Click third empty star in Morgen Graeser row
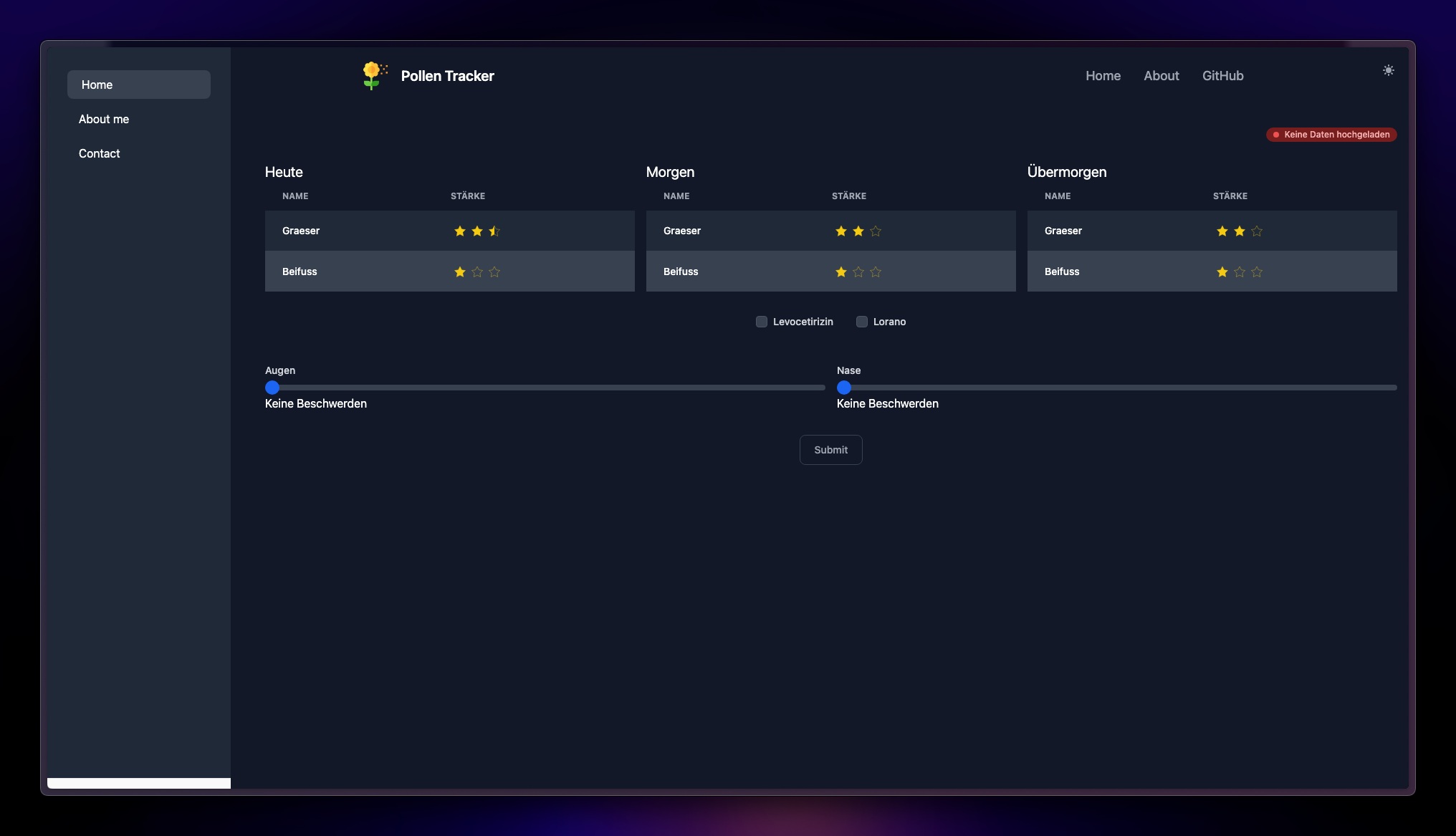Viewport: 1456px width, 836px height. coord(876,231)
